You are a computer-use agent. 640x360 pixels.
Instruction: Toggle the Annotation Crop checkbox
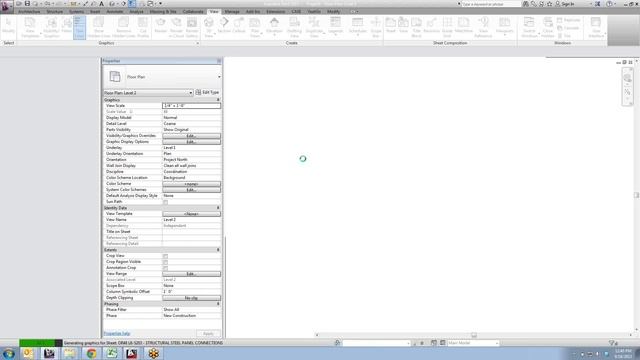tap(165, 268)
